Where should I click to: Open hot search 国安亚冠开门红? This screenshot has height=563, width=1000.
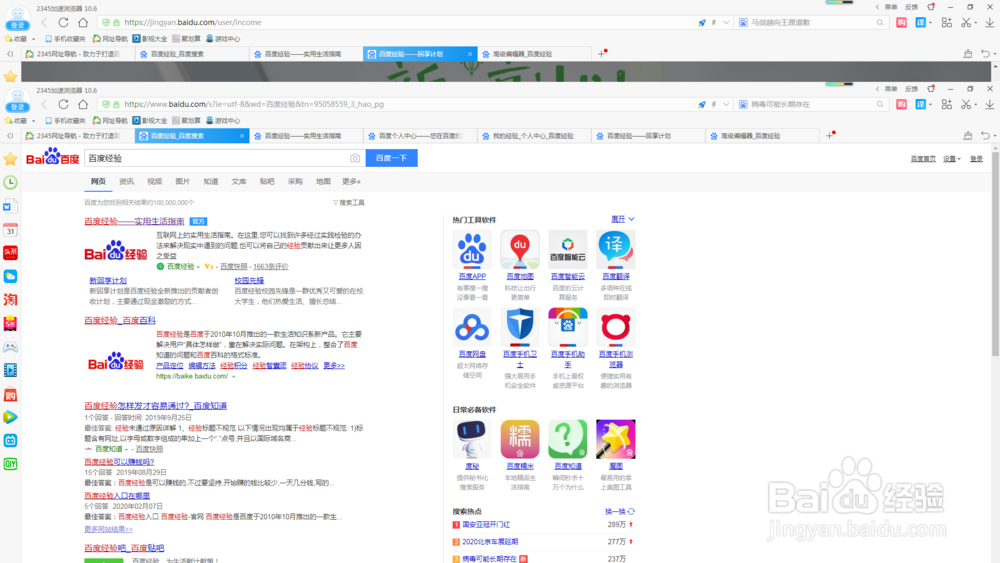coord(486,525)
